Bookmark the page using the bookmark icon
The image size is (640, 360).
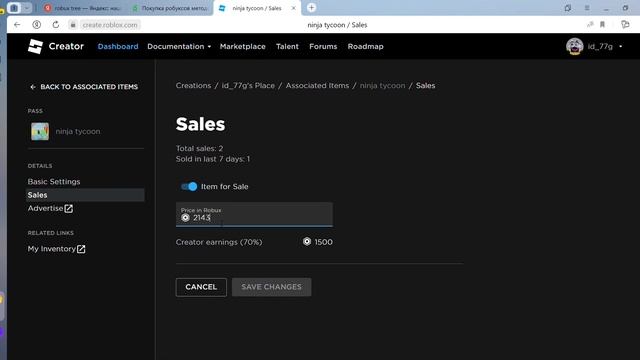pos(602,25)
